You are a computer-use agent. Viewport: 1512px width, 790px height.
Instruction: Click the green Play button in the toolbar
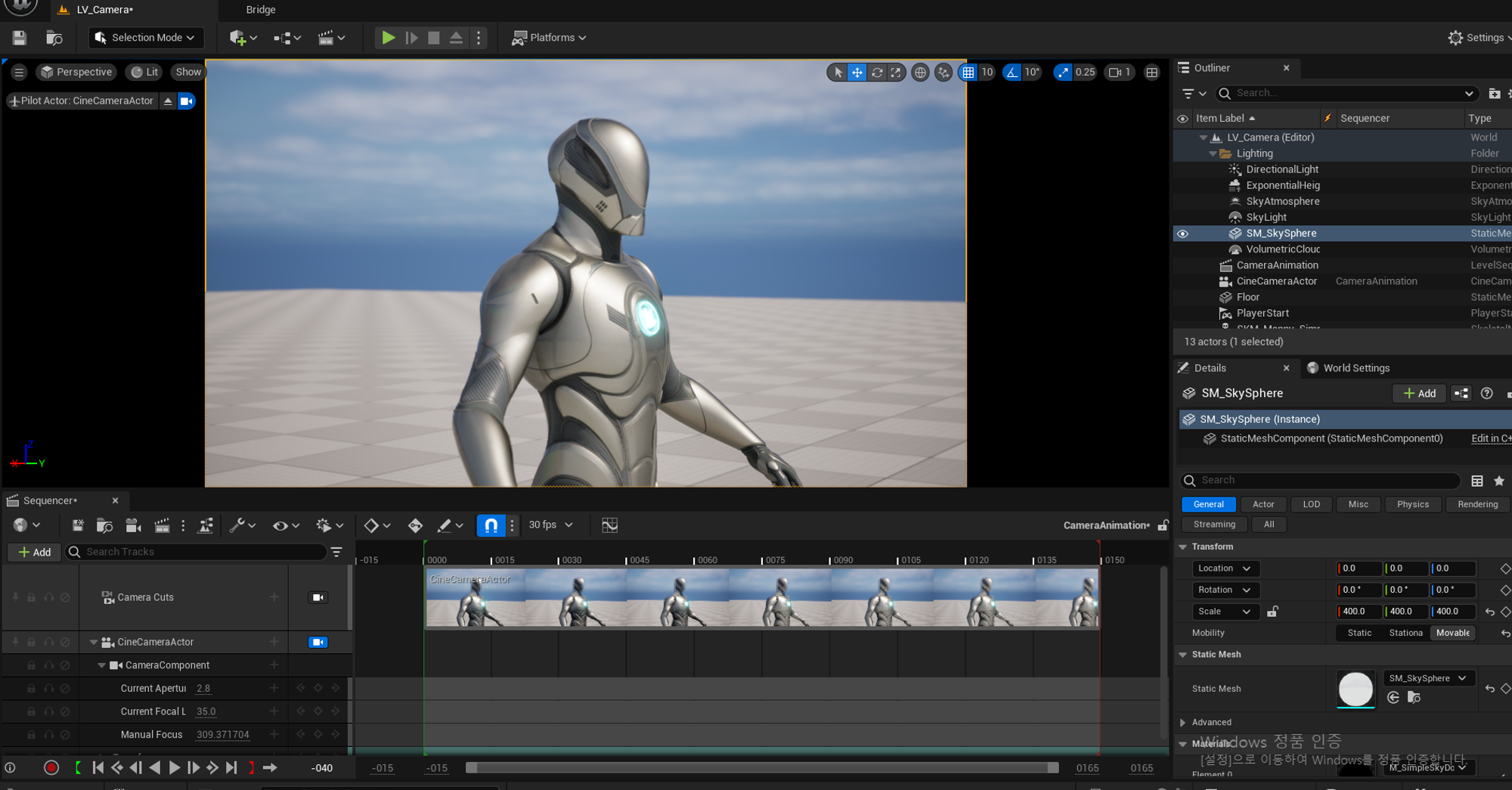click(388, 38)
